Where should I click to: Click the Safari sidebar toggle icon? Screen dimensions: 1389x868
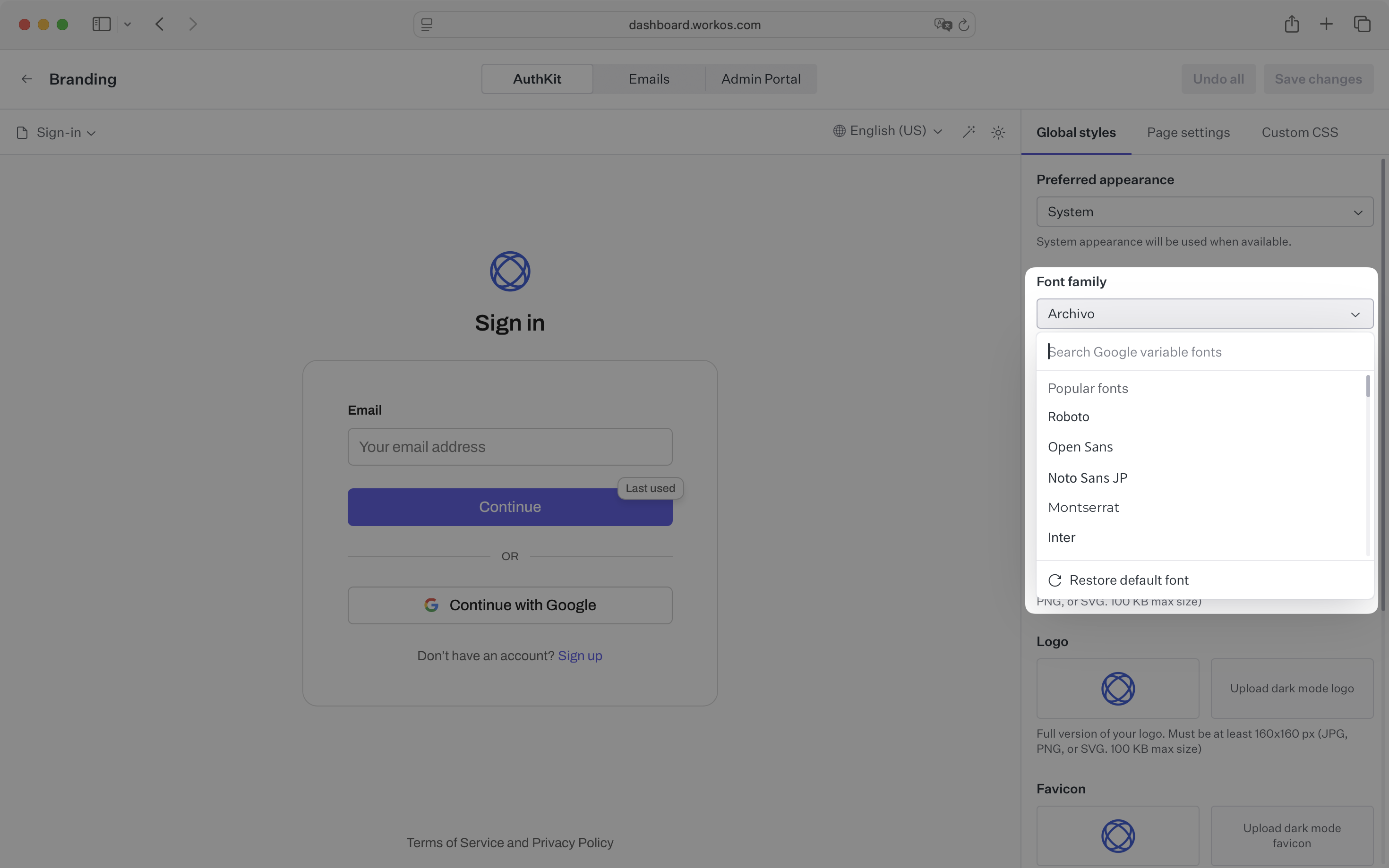pyautogui.click(x=102, y=24)
